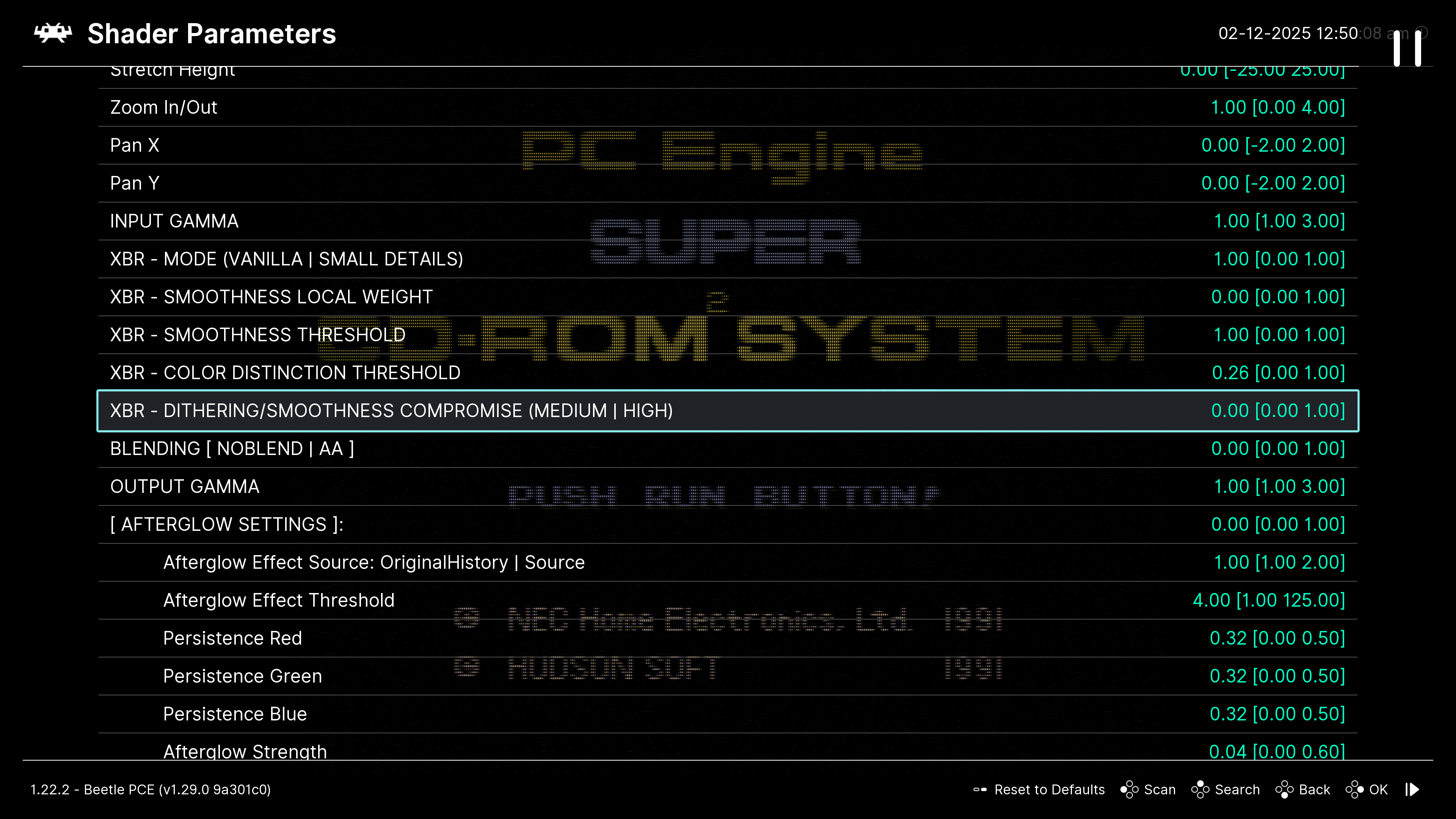
Task: Click the pause indicator icon
Action: click(x=1407, y=49)
